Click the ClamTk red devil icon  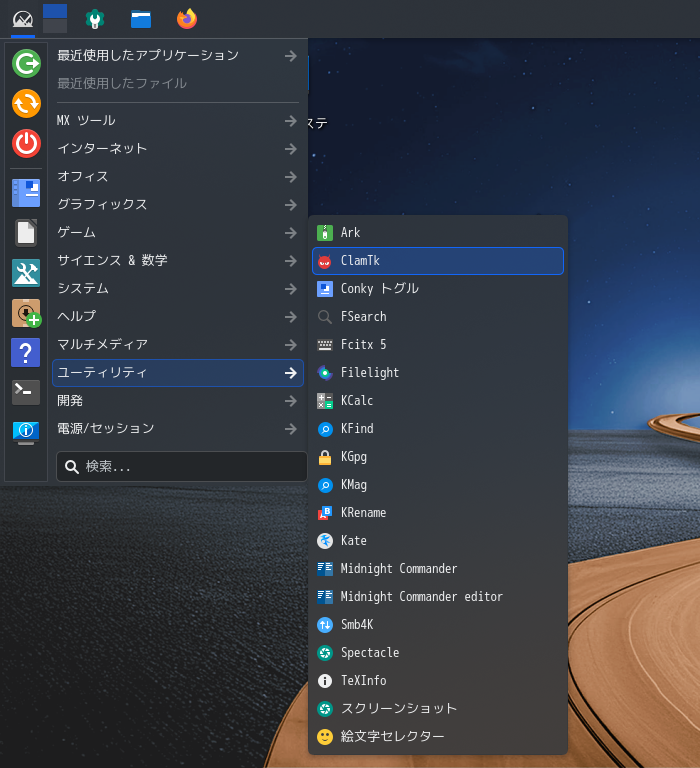(325, 261)
